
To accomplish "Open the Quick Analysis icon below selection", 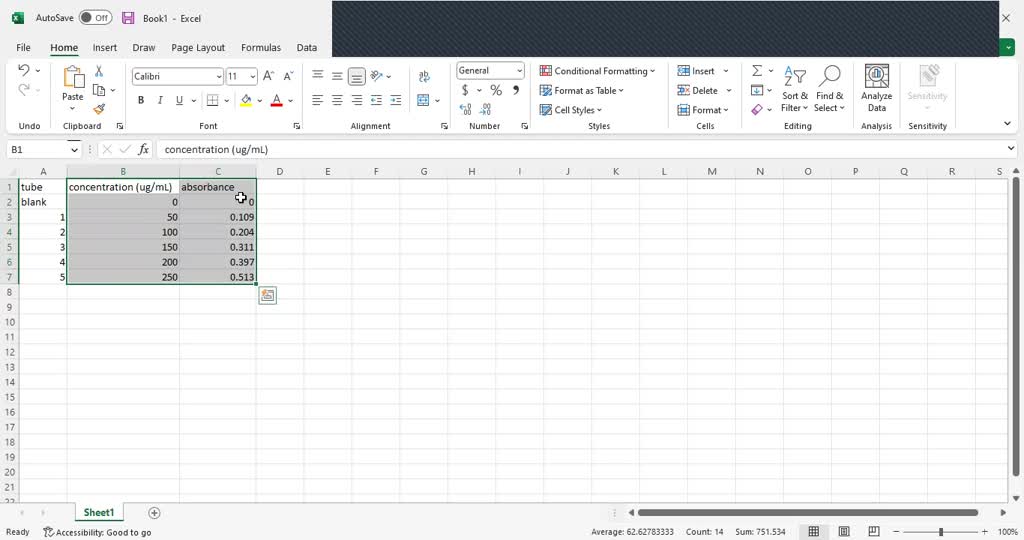I will [x=267, y=295].
